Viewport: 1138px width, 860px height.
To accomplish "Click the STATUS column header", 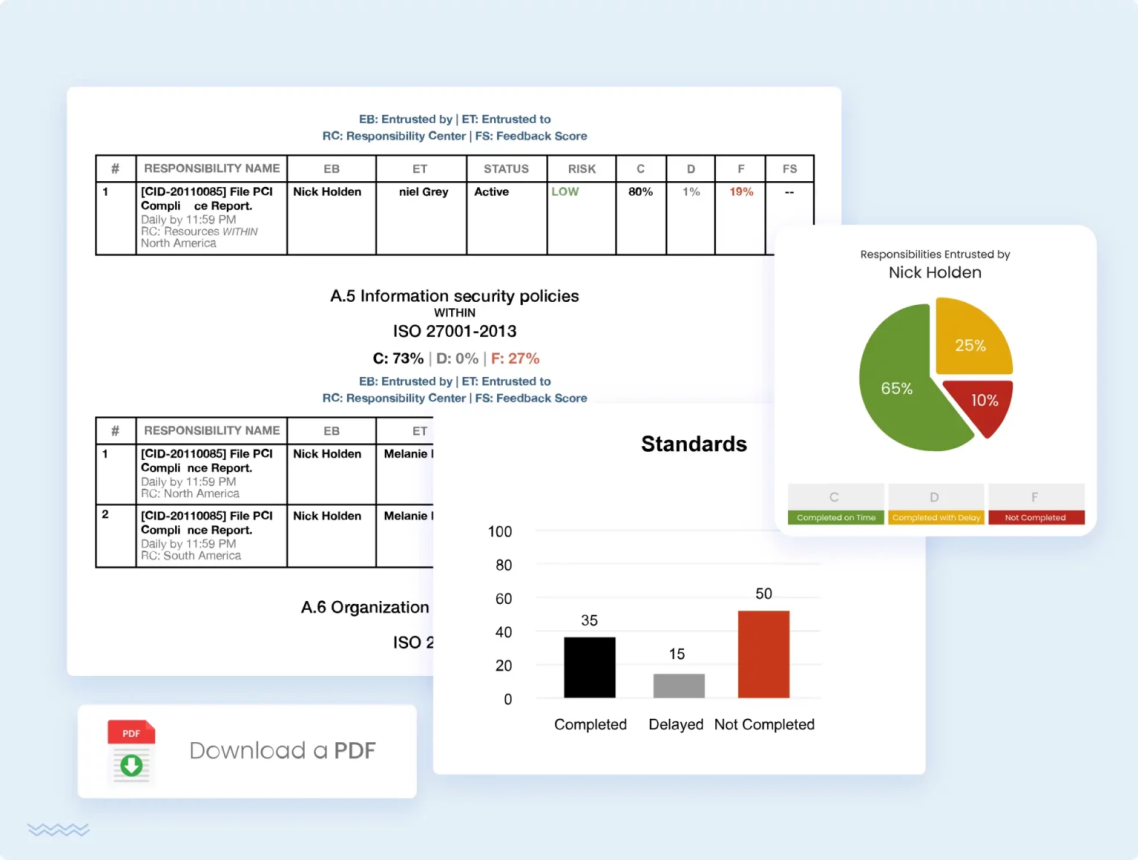I will 507,168.
